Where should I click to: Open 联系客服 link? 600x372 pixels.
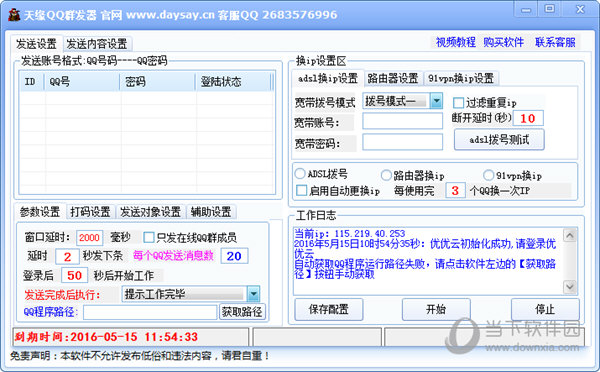[555, 42]
